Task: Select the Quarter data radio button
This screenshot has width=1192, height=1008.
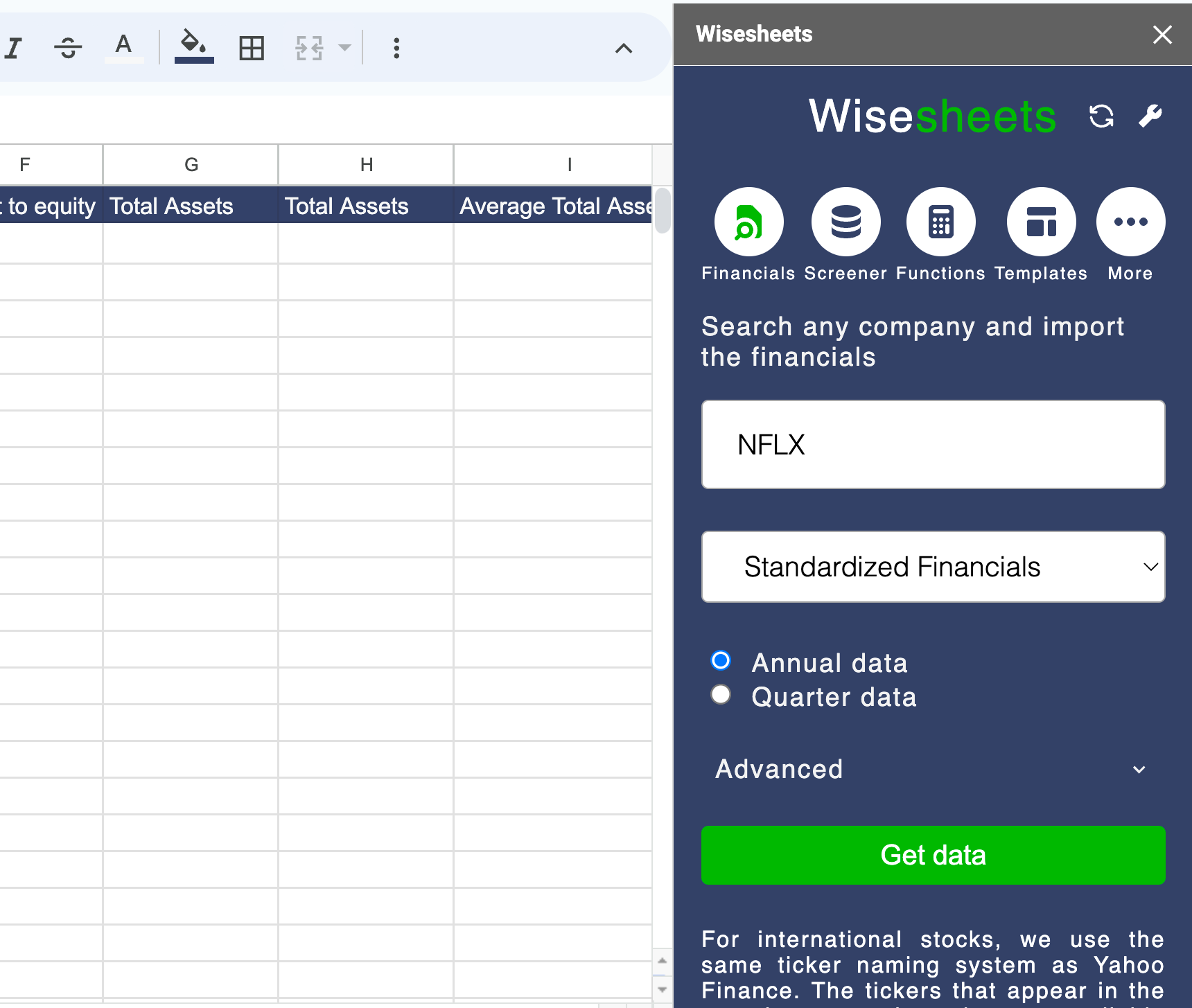Action: 721,695
